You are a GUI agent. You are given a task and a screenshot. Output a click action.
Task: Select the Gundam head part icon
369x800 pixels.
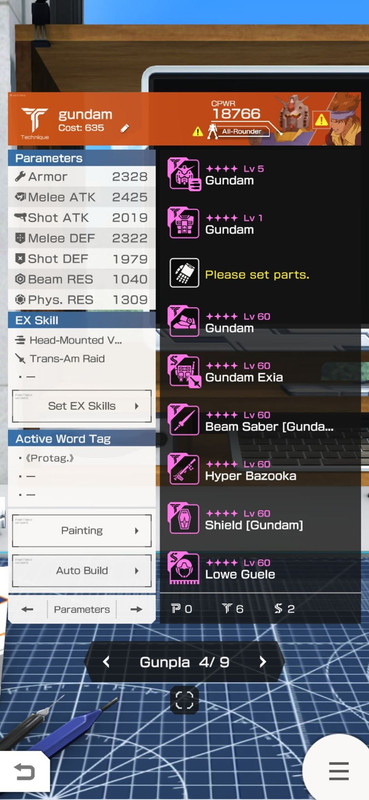coord(184,174)
